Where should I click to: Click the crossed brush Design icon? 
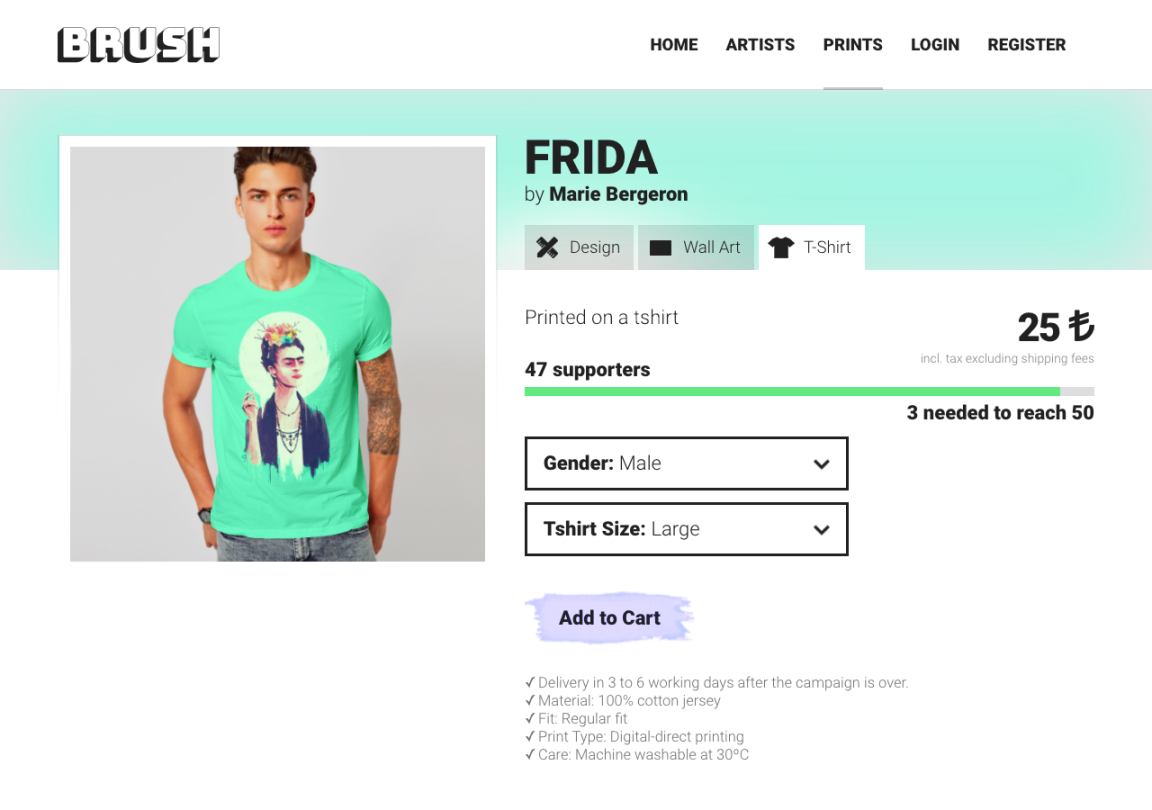(547, 248)
